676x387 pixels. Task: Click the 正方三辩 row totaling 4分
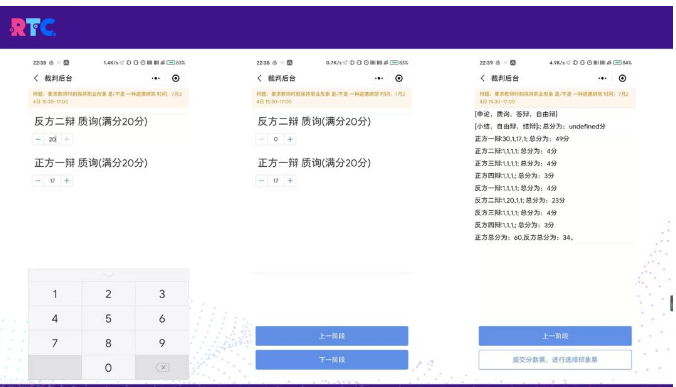coord(516,163)
